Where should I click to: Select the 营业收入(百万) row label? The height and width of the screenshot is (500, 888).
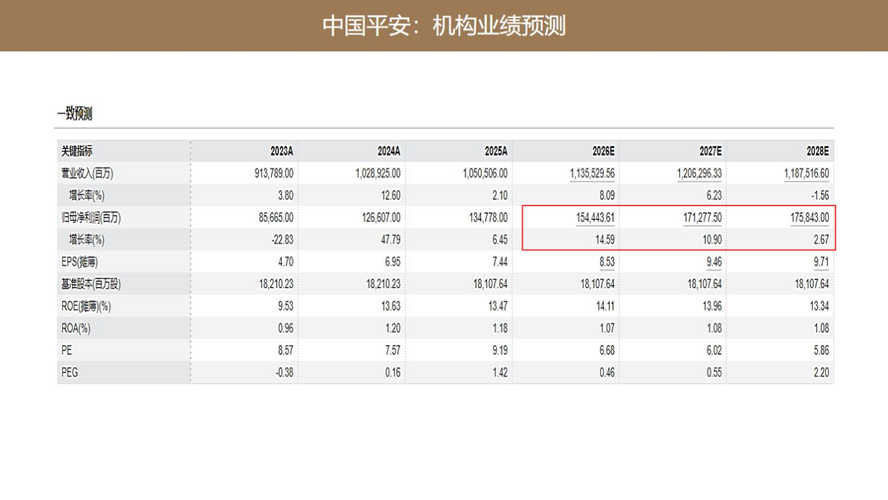click(87, 173)
